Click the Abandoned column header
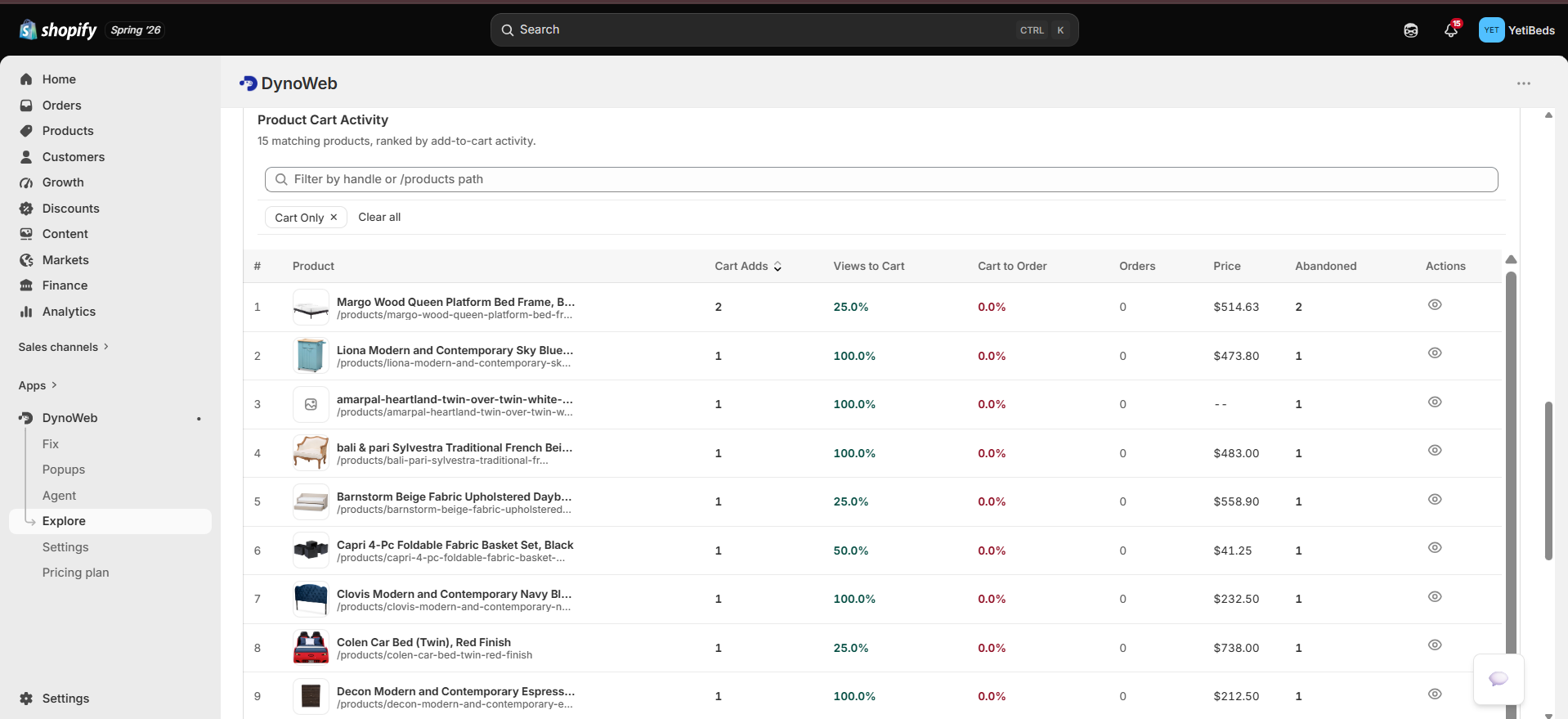1568x719 pixels. pyautogui.click(x=1325, y=266)
